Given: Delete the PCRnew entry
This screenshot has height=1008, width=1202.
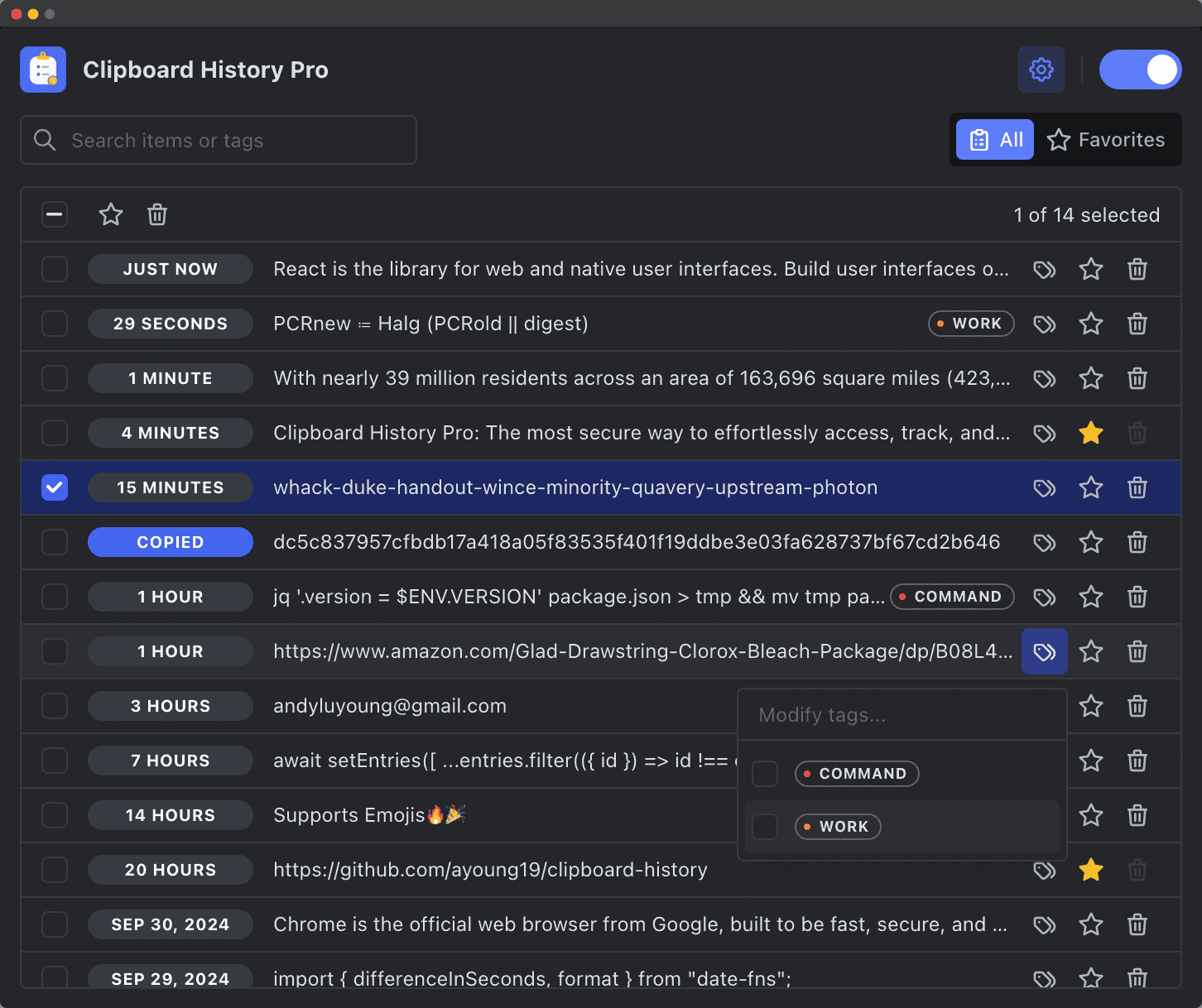Looking at the screenshot, I should 1137,324.
